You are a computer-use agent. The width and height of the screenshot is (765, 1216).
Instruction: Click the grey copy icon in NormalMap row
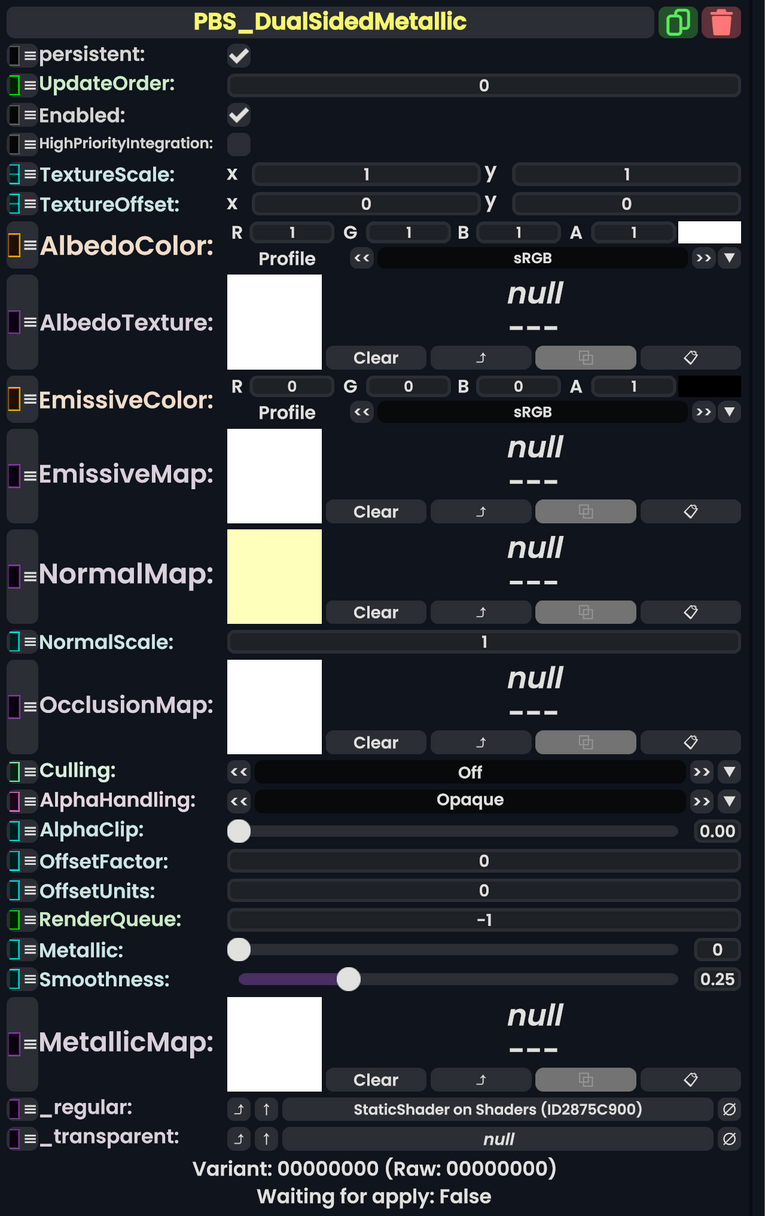[585, 613]
